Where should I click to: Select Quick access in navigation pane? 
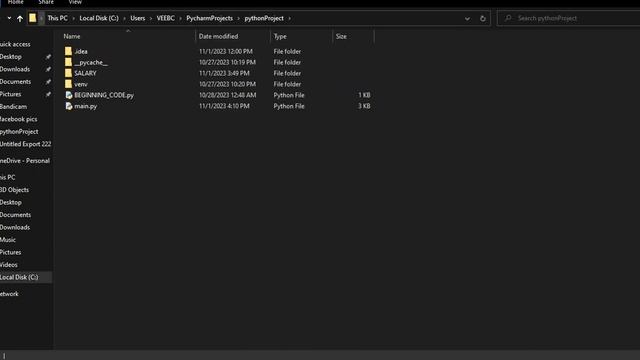(15, 44)
